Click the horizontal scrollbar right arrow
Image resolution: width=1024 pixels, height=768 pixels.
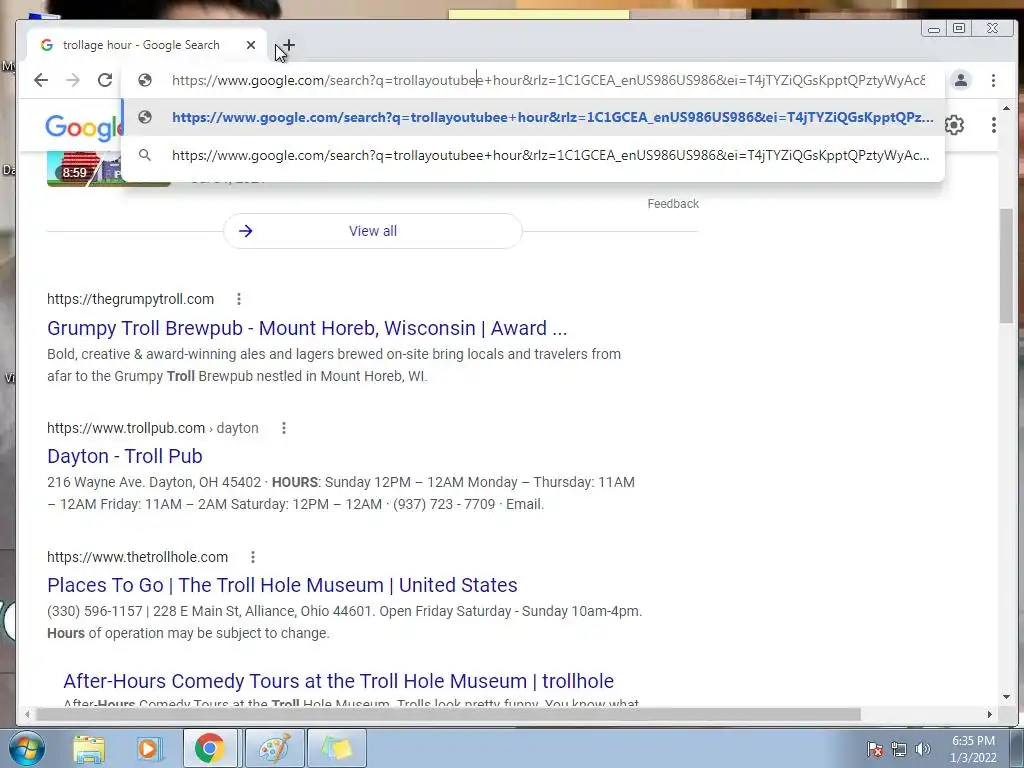coord(989,714)
